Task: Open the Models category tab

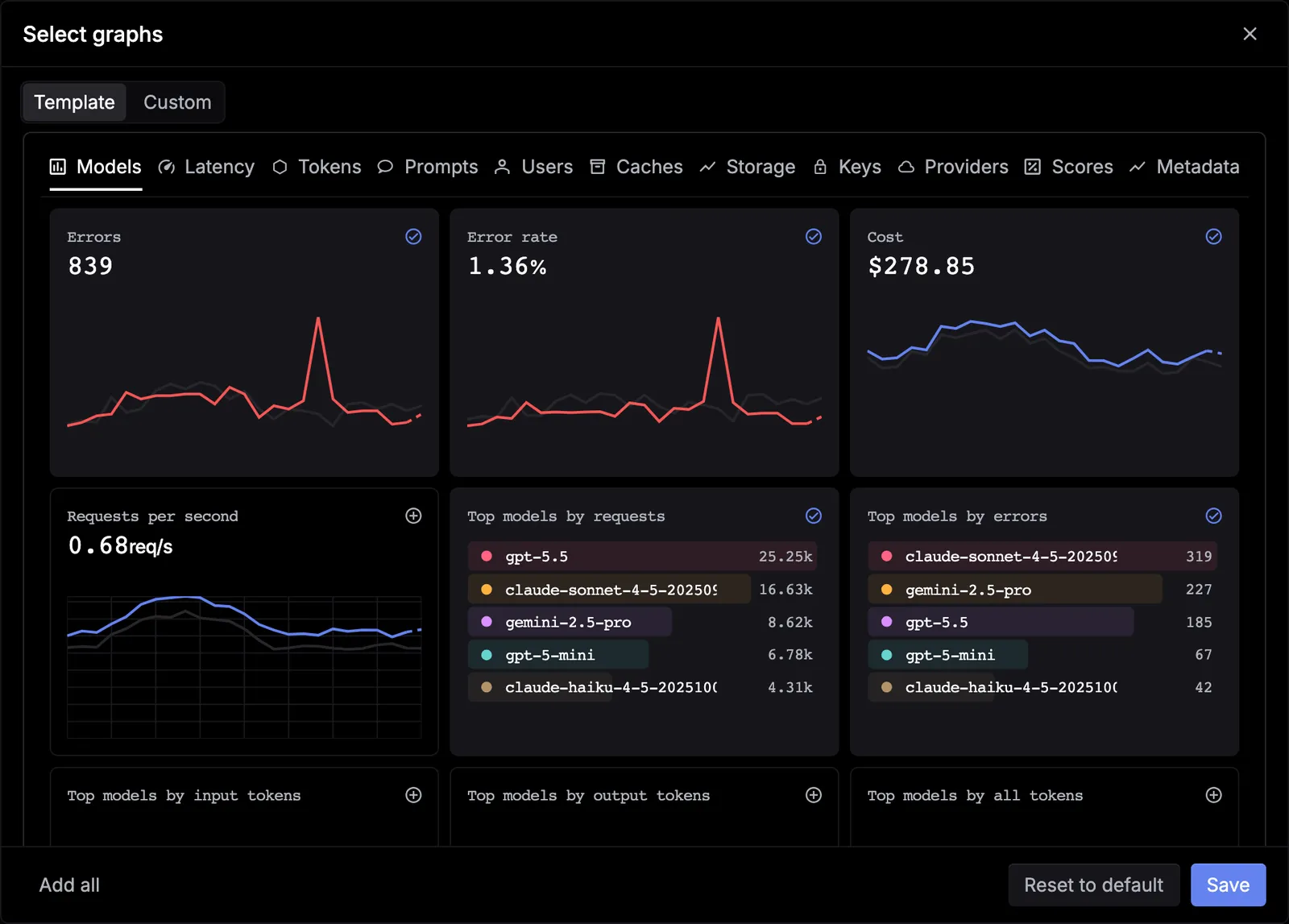Action: [96, 167]
